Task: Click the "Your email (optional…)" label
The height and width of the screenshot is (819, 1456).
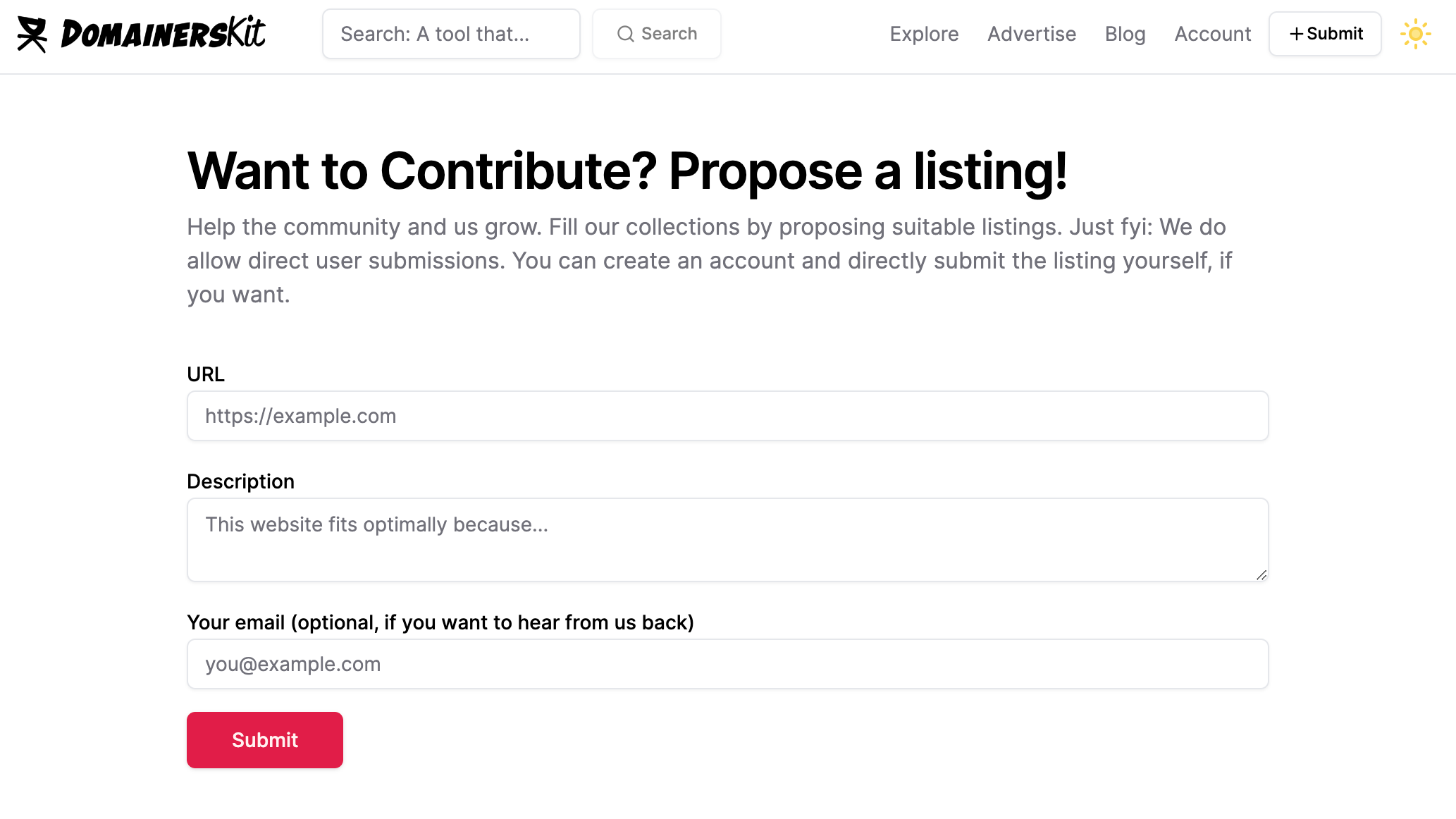Action: [440, 622]
